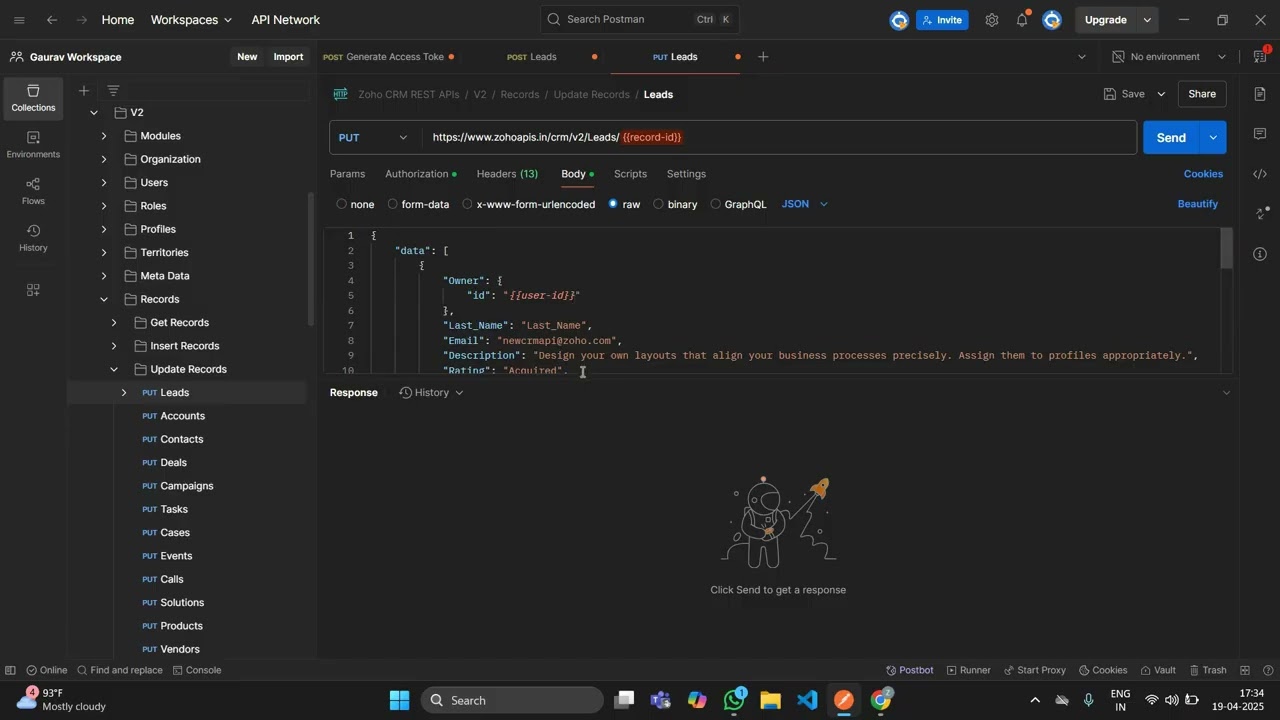Open the comments icon in right sidebar
Screen dimensions: 1280x720
pyautogui.click(x=1260, y=134)
